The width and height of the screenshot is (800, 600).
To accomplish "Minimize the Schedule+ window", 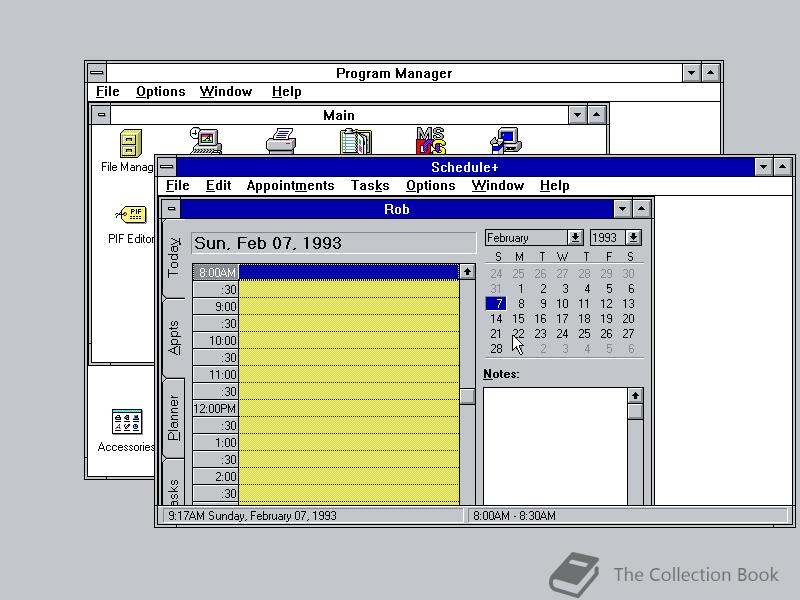I will [x=763, y=167].
